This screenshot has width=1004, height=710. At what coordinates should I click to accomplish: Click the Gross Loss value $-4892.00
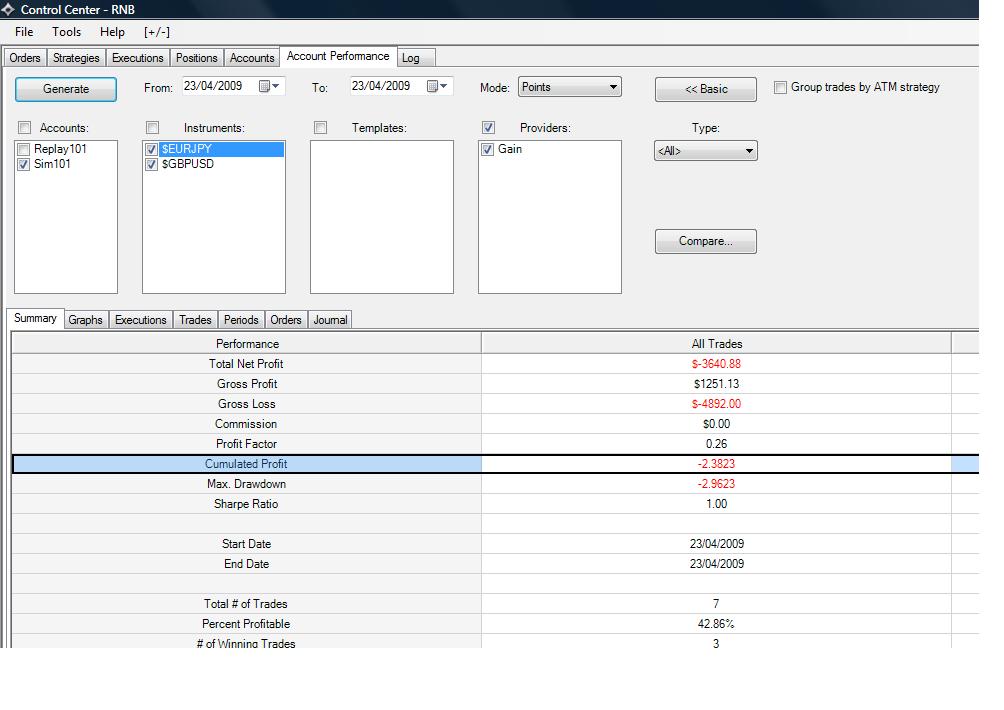pyautogui.click(x=717, y=404)
